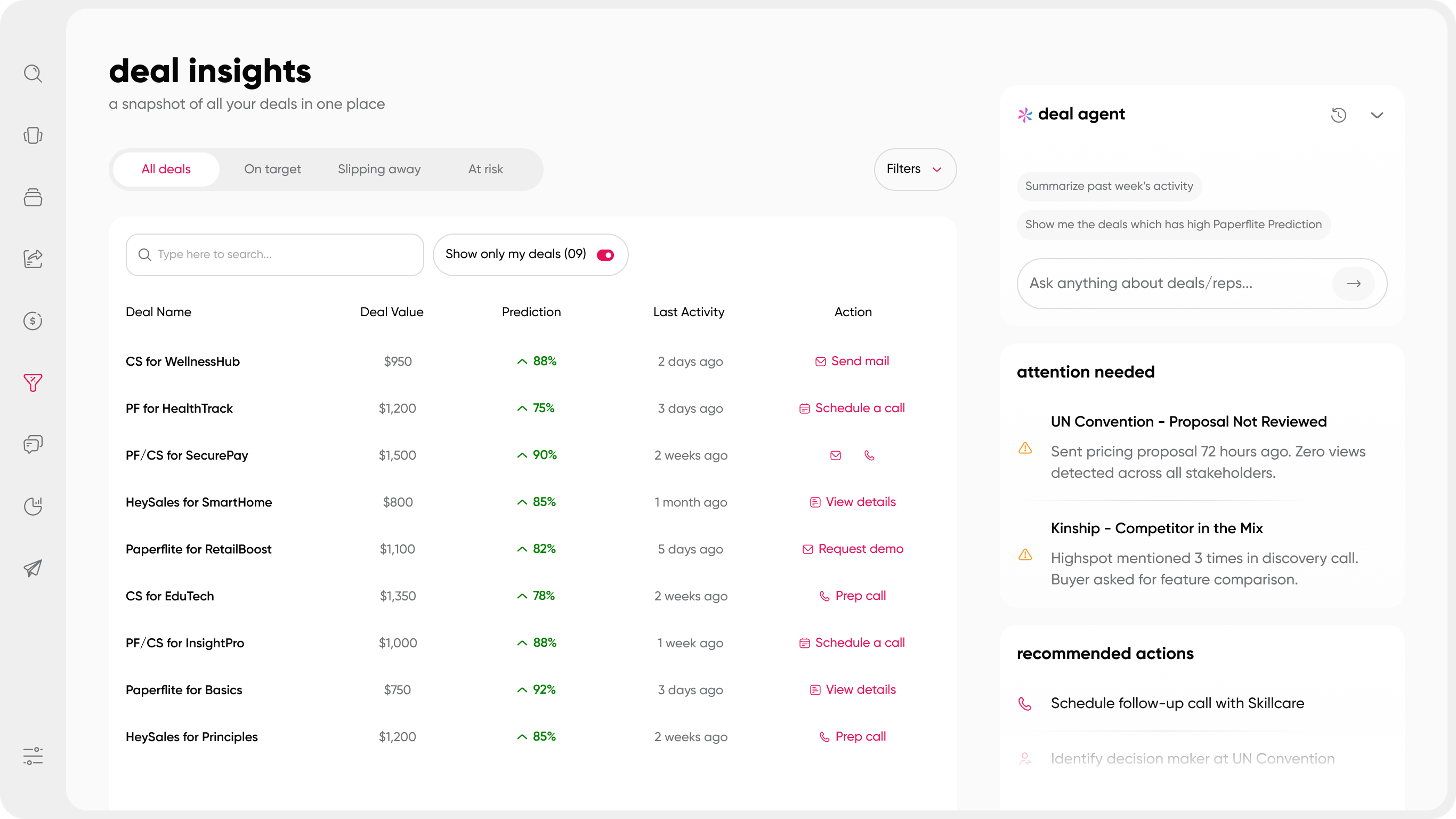Switch to the Slipping away tab

[379, 169]
